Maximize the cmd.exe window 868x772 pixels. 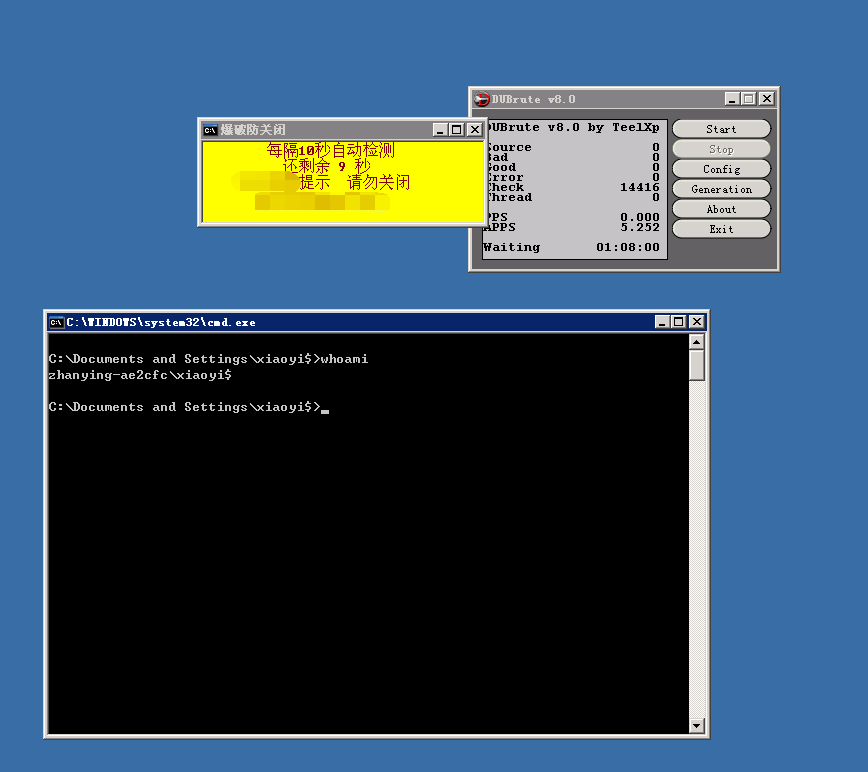pyautogui.click(x=678, y=322)
